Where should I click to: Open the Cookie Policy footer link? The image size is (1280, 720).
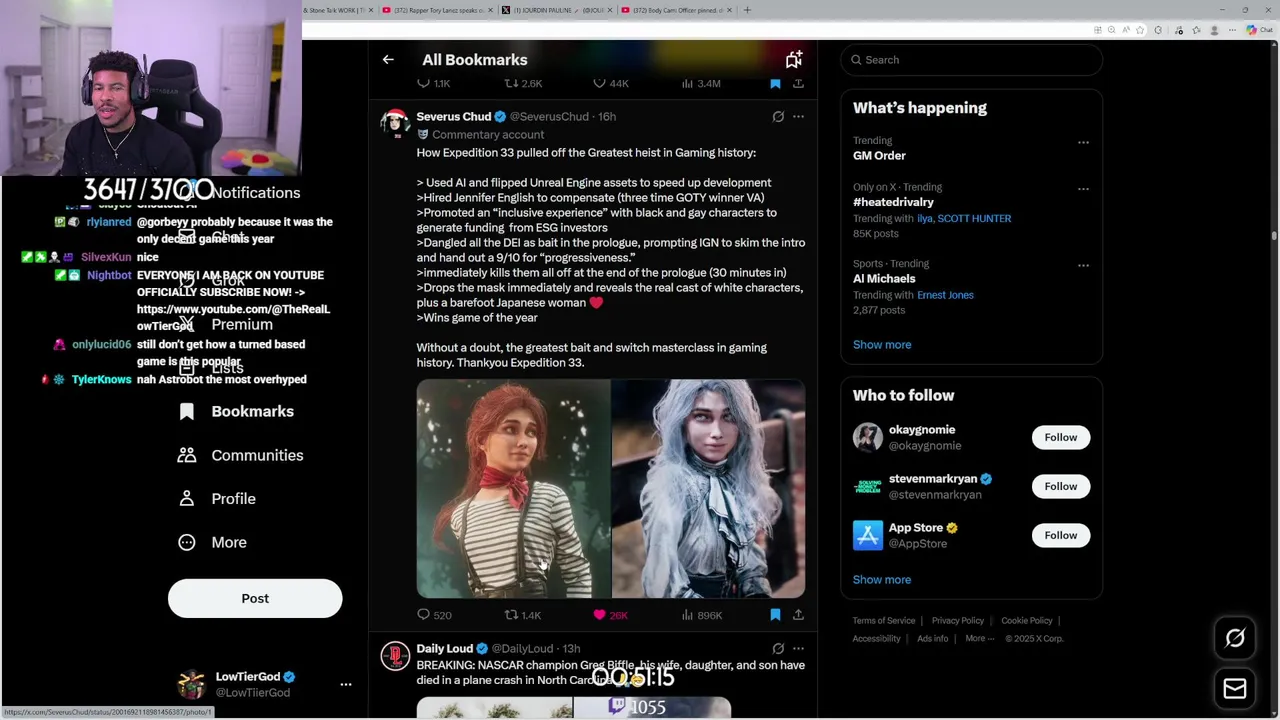tap(1027, 621)
